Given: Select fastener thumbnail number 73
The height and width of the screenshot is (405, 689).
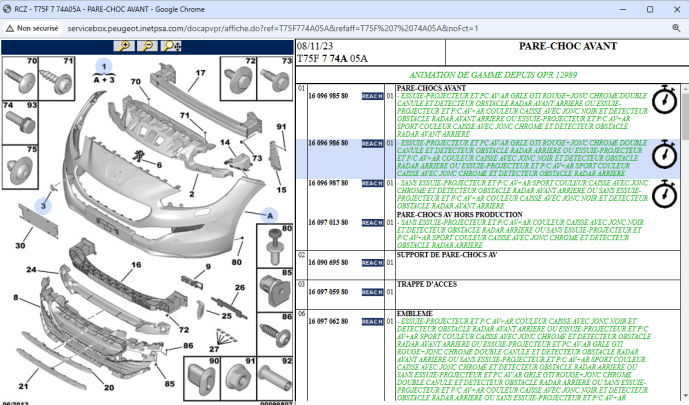Looking at the screenshot, I should [x=275, y=78].
